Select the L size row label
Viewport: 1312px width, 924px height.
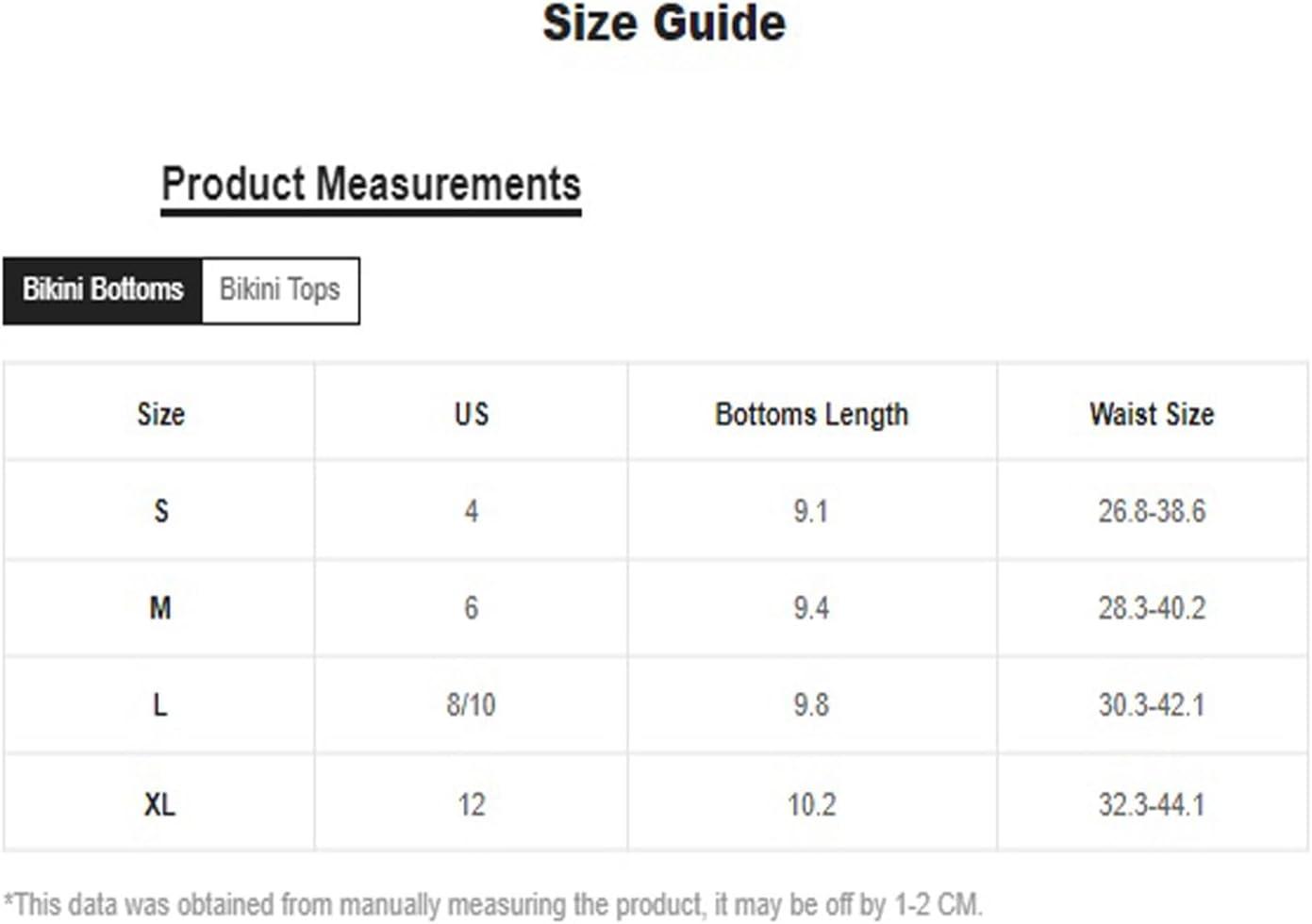click(x=160, y=704)
